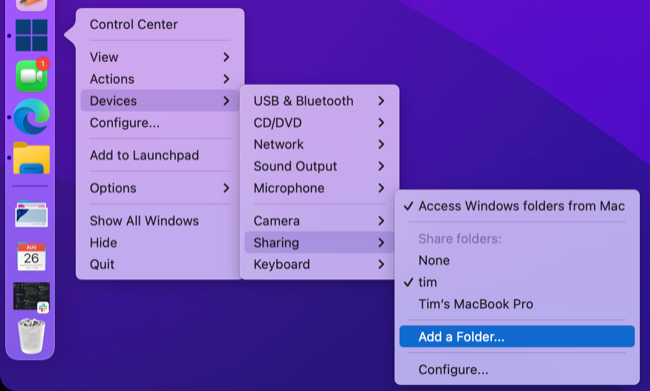
Task: Click chevron arrow next to View
Action: 226,57
